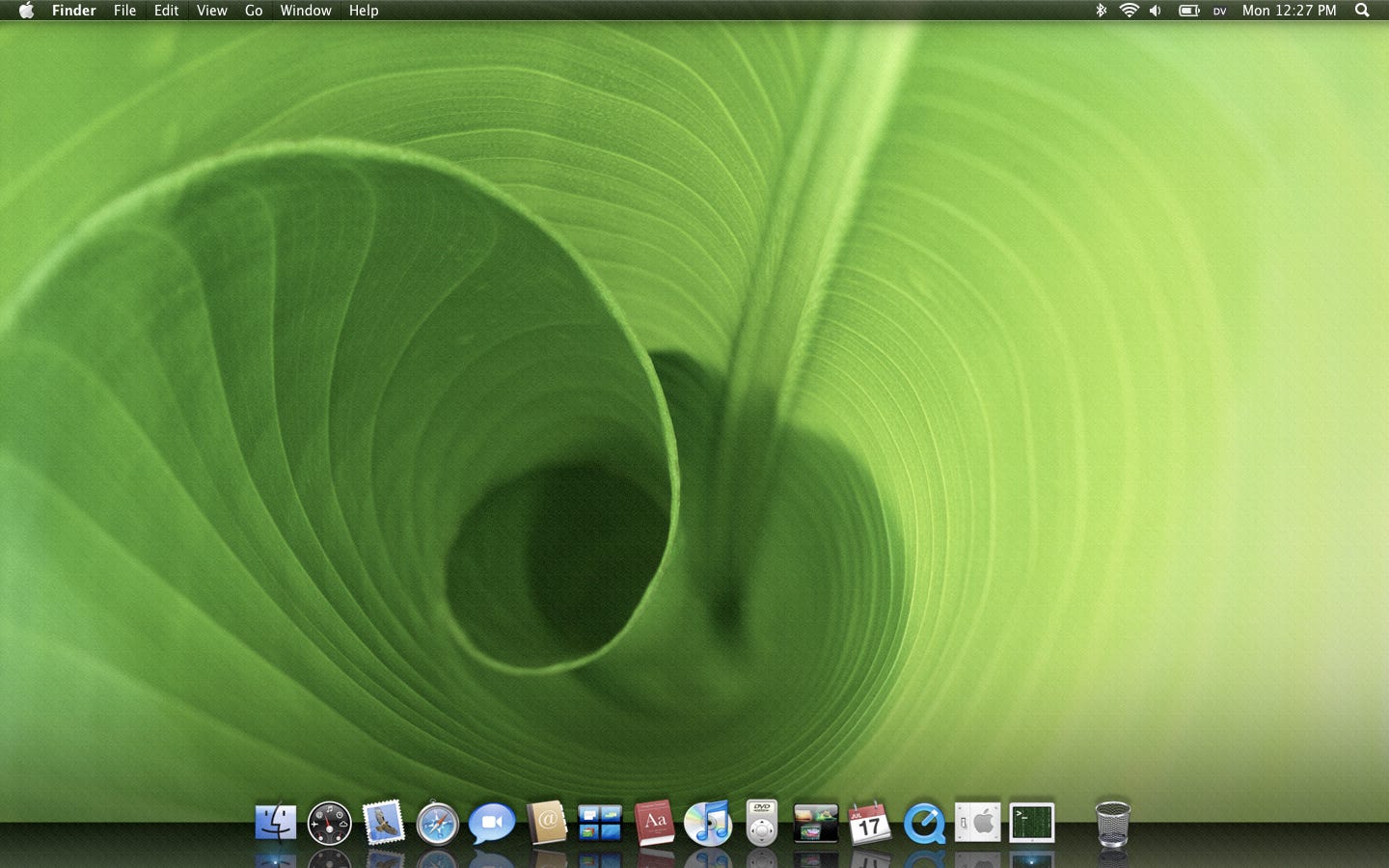Click the Spotlight search magnifier

click(x=1362, y=11)
